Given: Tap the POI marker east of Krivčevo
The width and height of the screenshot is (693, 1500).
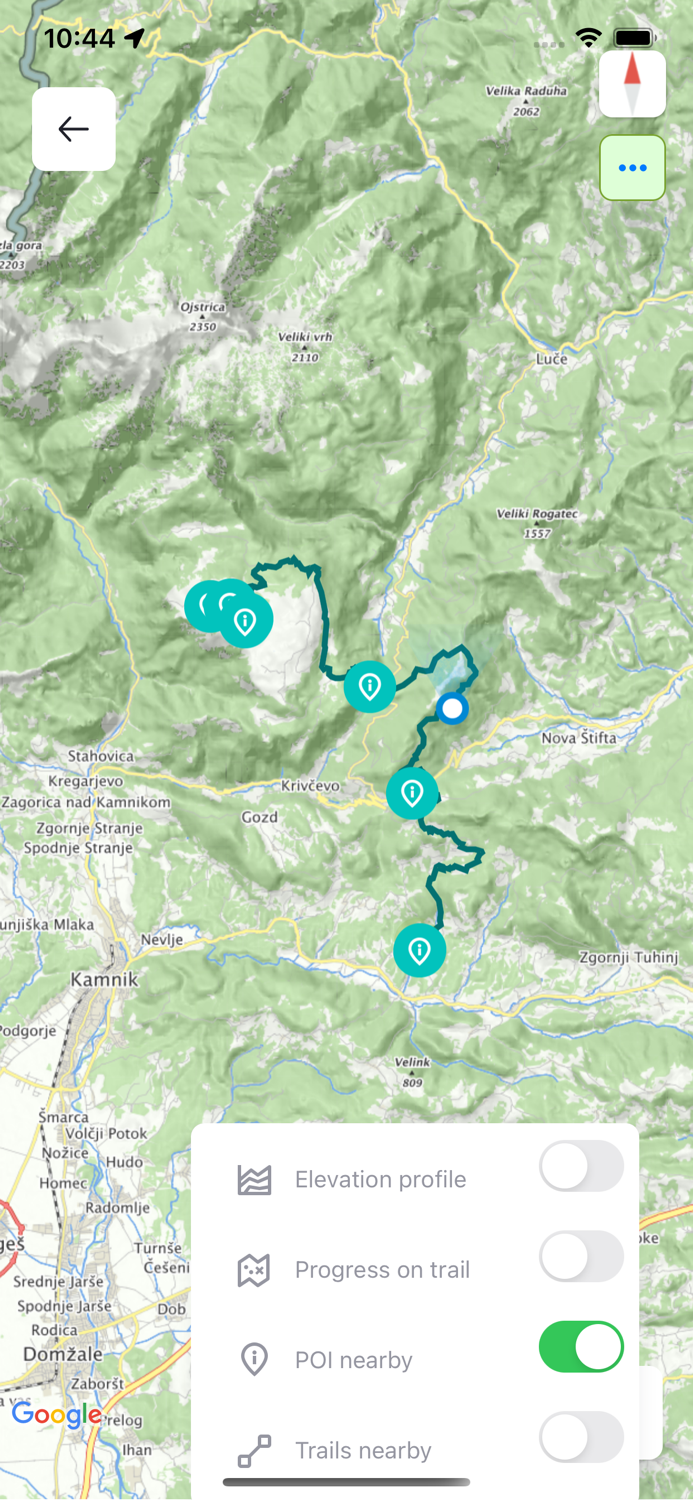Looking at the screenshot, I should click(412, 794).
